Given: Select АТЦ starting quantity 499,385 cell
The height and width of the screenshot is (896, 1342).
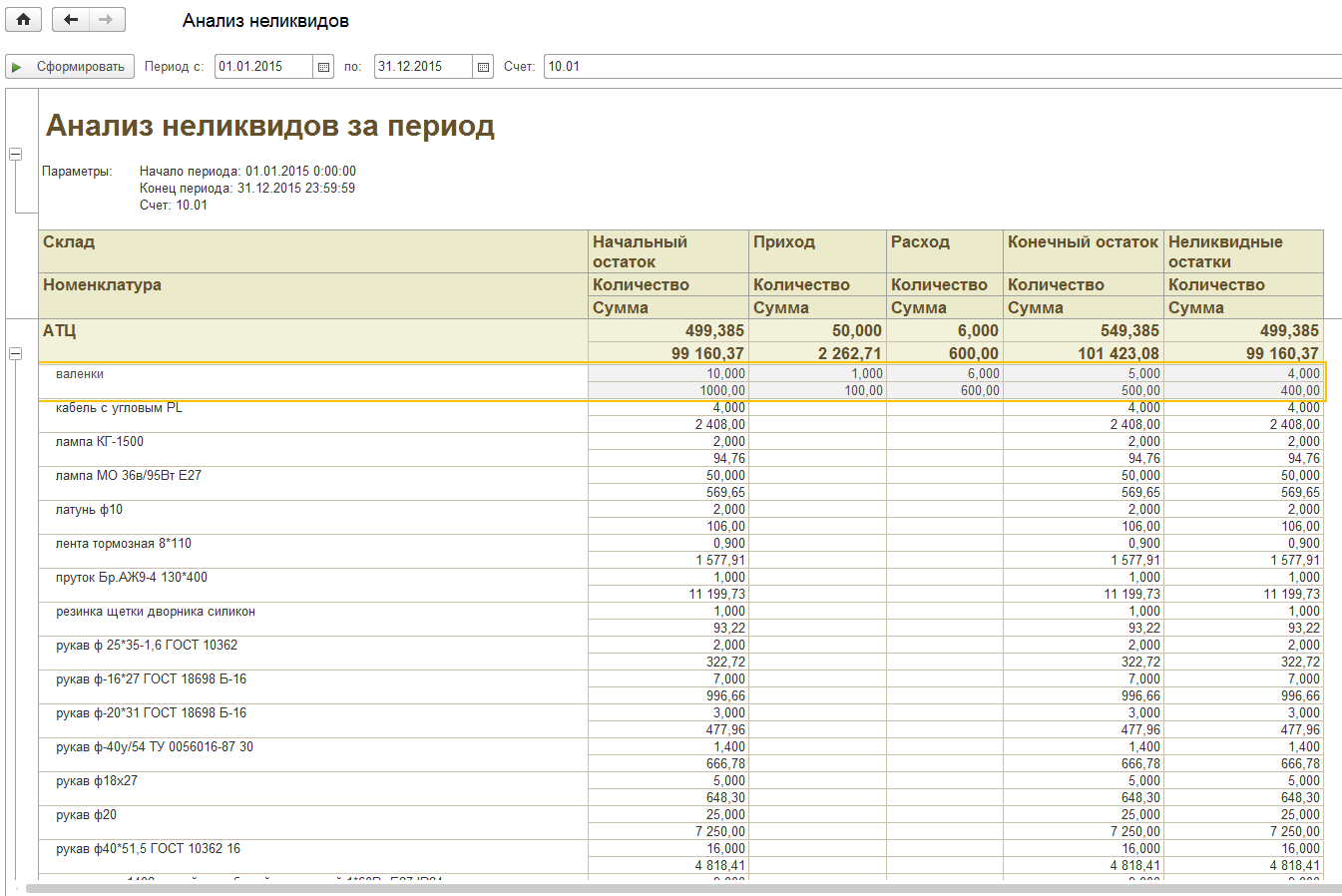Looking at the screenshot, I should 669,330.
